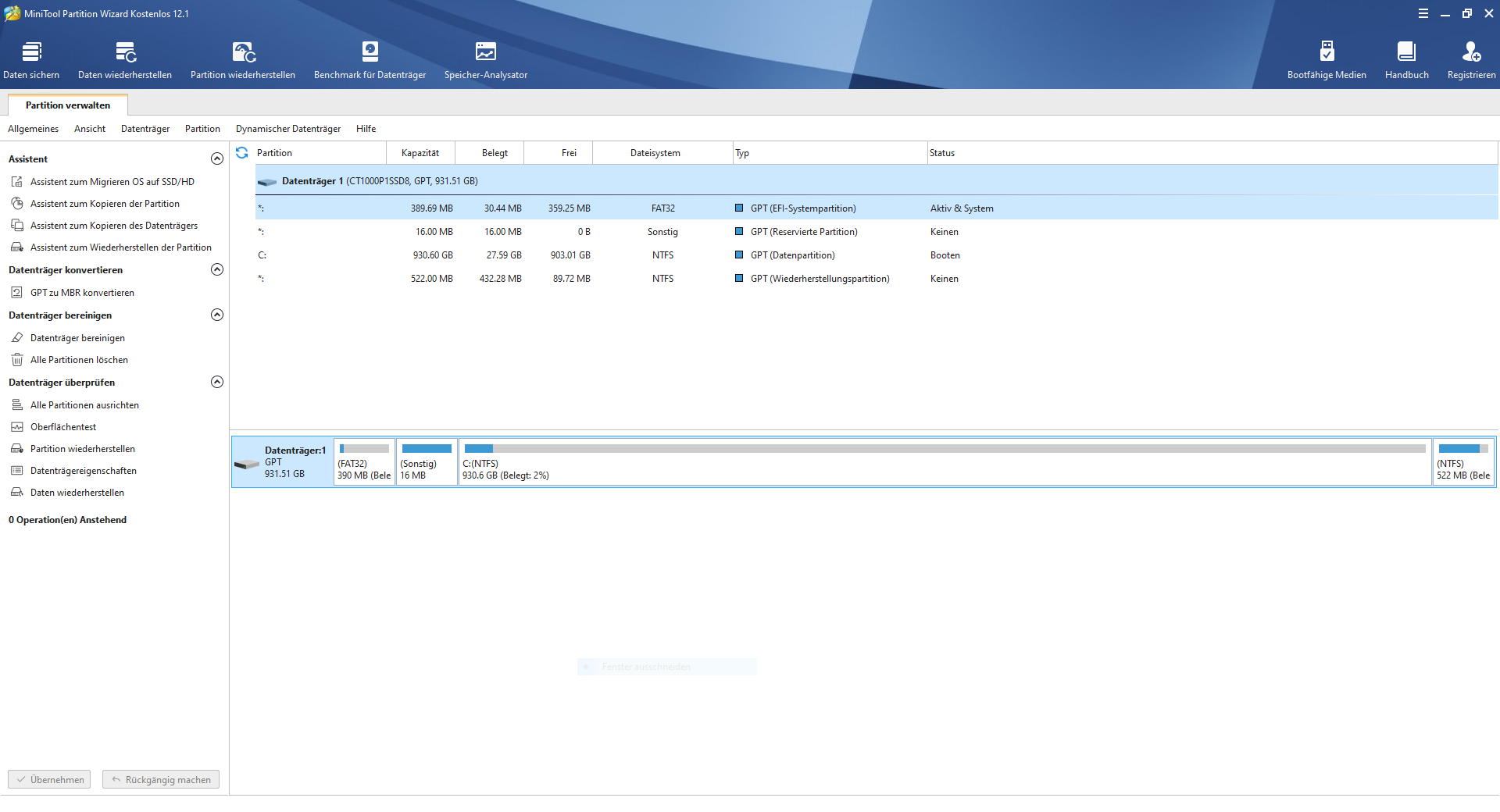Sort by the Dateisystem column header
Screen dimensions: 1500x812
pos(662,153)
